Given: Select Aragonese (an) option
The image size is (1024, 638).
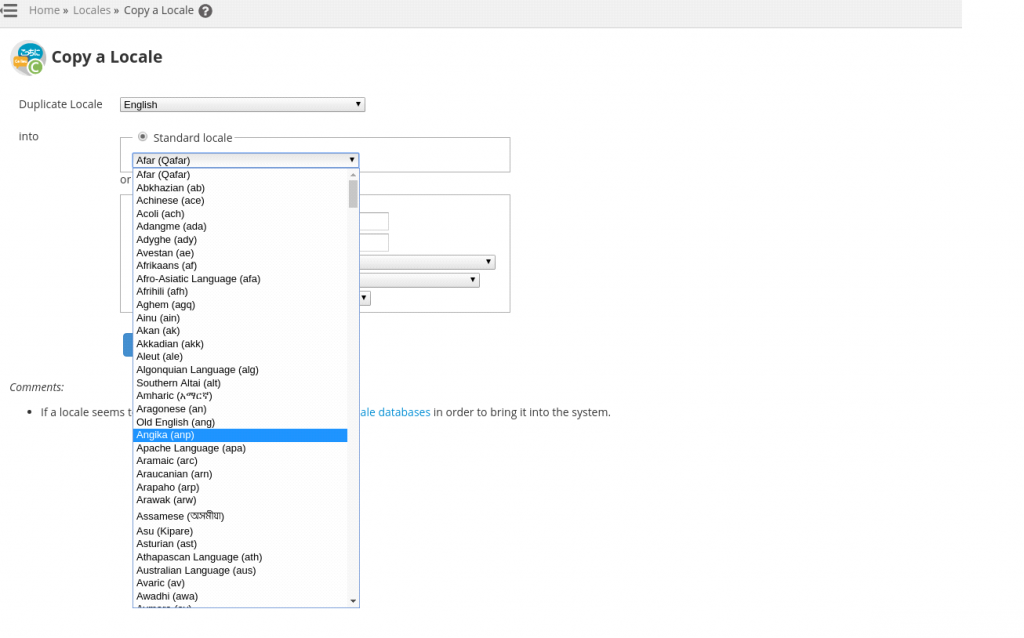Looking at the screenshot, I should (171, 409).
